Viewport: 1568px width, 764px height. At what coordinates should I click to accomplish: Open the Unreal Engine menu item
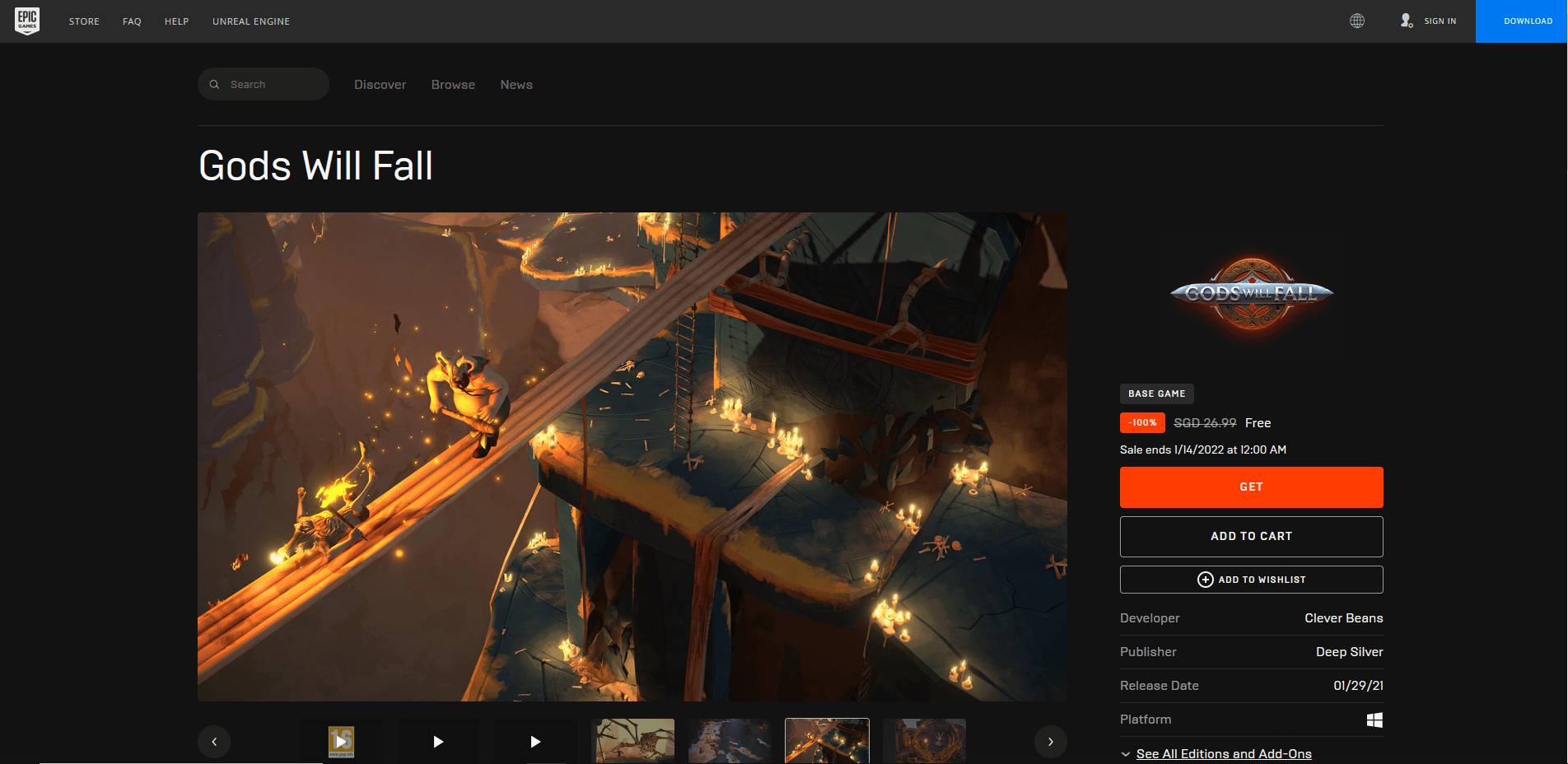pyautogui.click(x=251, y=21)
